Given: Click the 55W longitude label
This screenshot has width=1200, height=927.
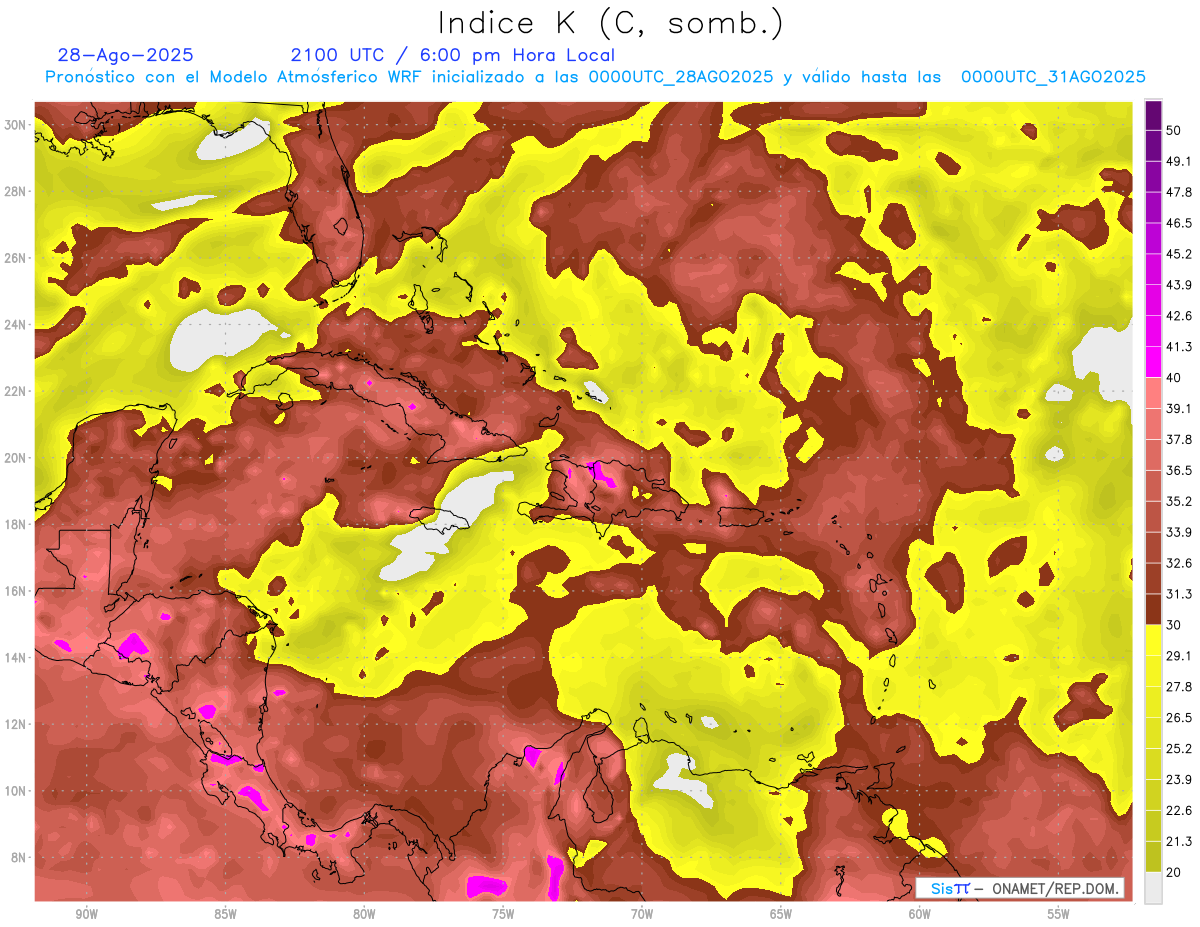Looking at the screenshot, I should (1058, 915).
